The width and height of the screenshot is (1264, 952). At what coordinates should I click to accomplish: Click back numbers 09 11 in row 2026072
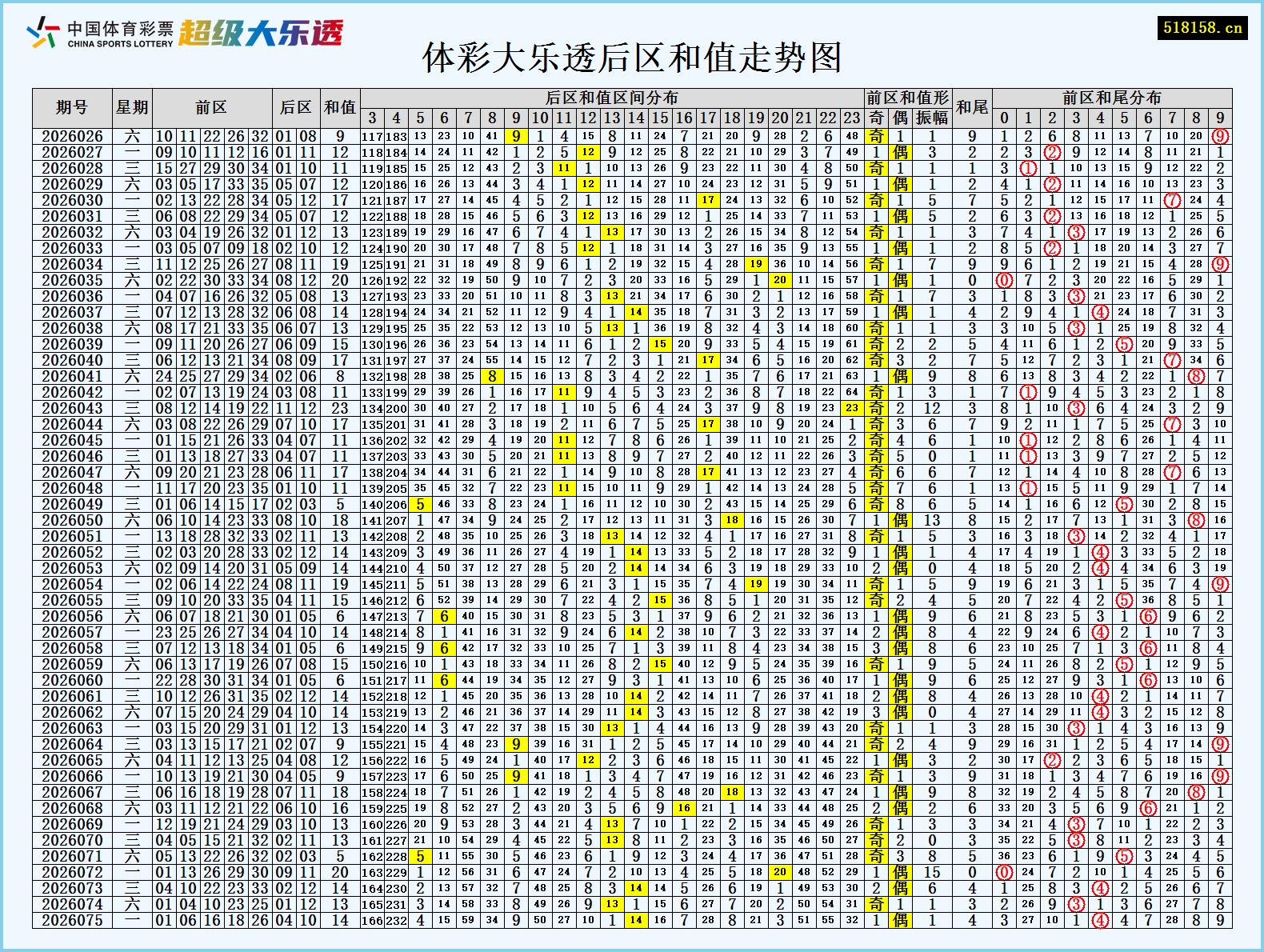[296, 872]
